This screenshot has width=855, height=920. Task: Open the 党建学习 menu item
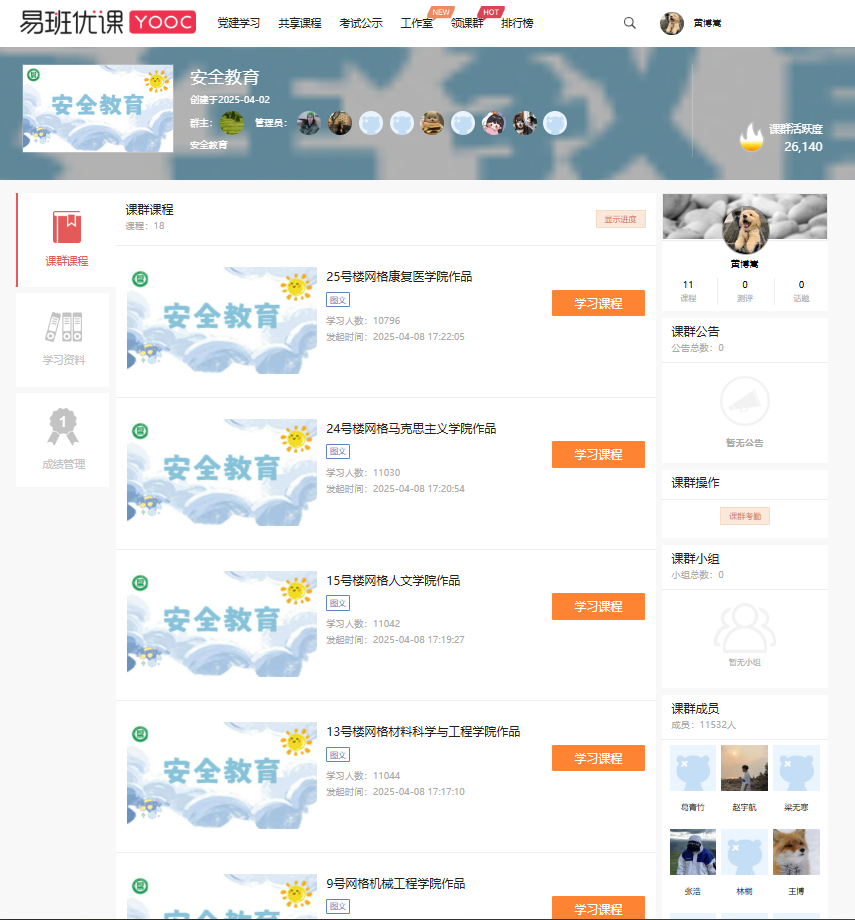click(239, 23)
